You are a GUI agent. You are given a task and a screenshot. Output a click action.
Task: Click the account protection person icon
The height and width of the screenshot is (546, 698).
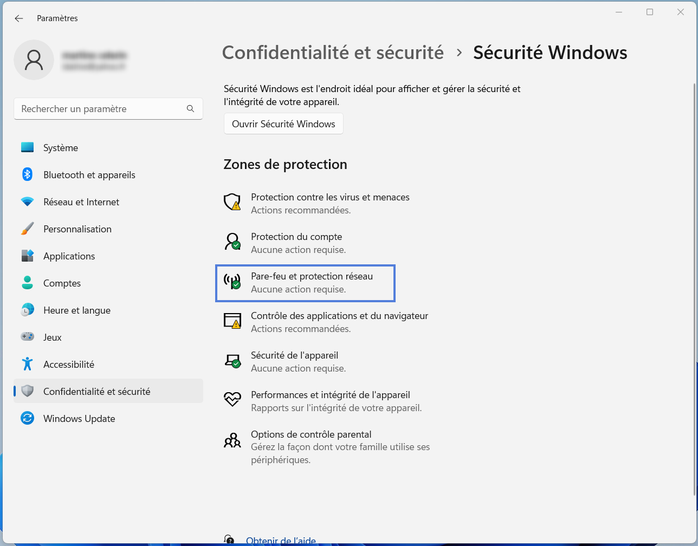pyautogui.click(x=232, y=242)
